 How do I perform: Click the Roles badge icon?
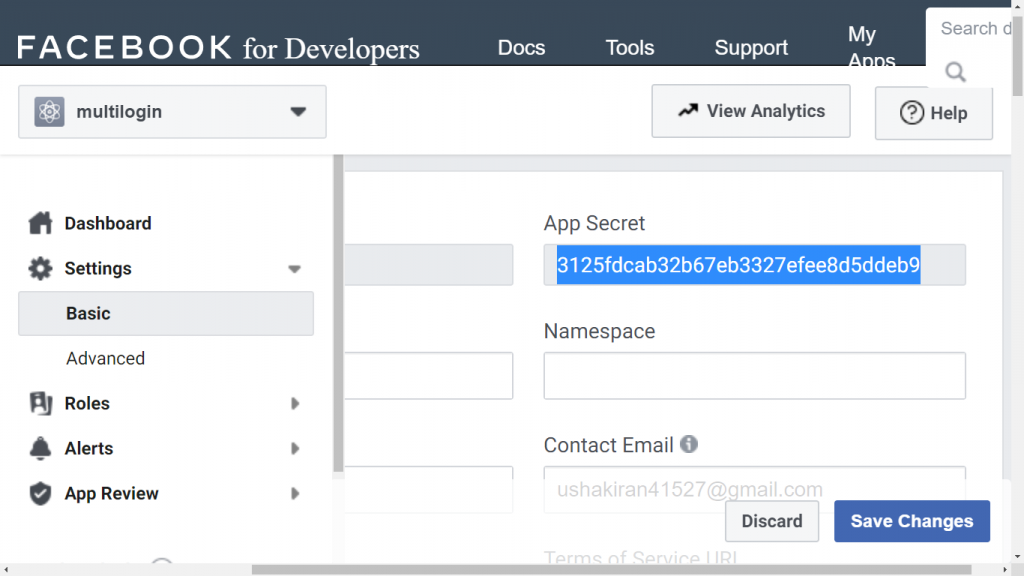(40, 404)
